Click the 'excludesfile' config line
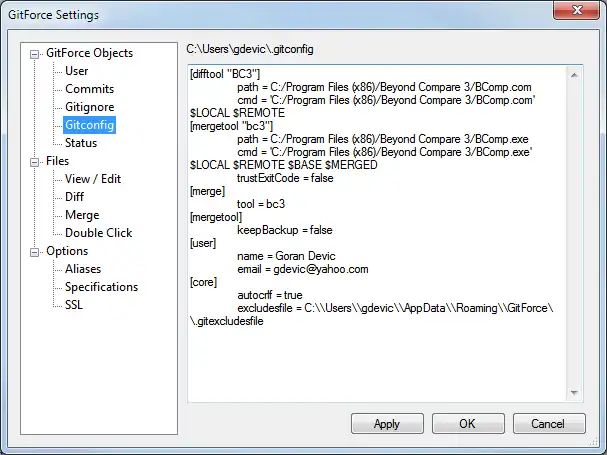This screenshot has height=455, width=607. coord(395,308)
